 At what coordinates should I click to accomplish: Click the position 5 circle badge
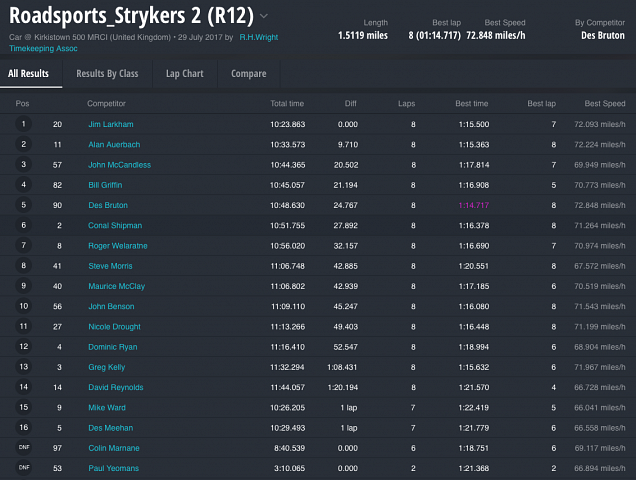pos(23,205)
